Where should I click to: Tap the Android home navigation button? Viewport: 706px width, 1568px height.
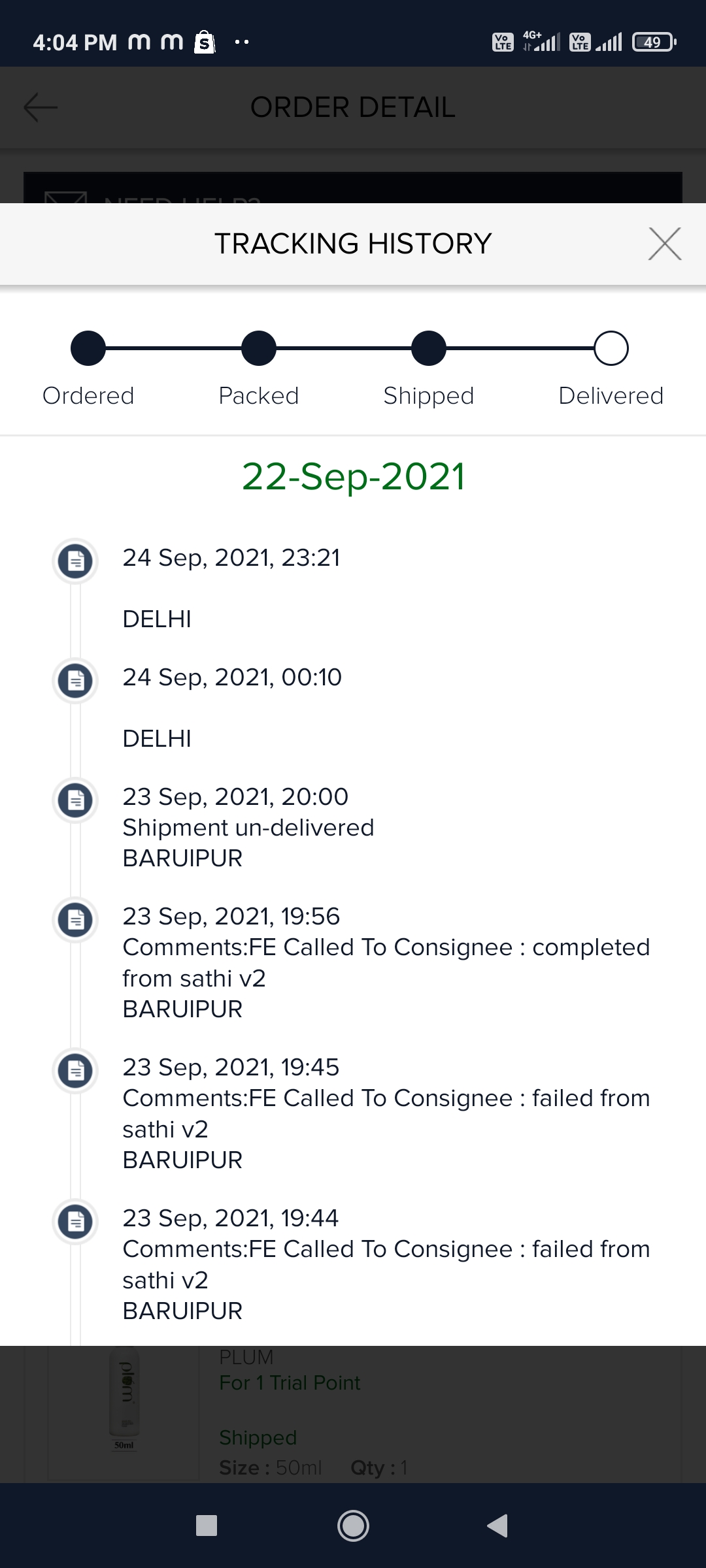(x=353, y=1526)
